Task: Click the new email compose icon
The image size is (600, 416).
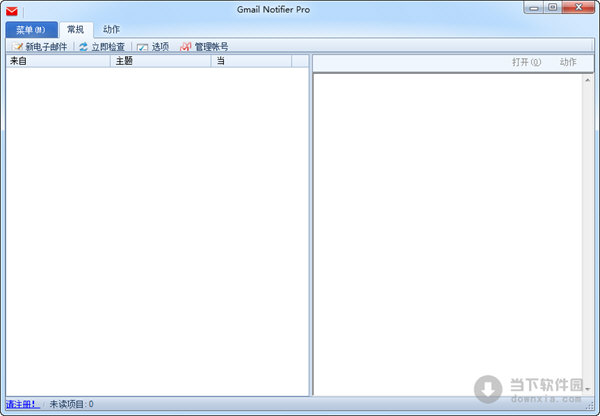Action: click(x=17, y=47)
